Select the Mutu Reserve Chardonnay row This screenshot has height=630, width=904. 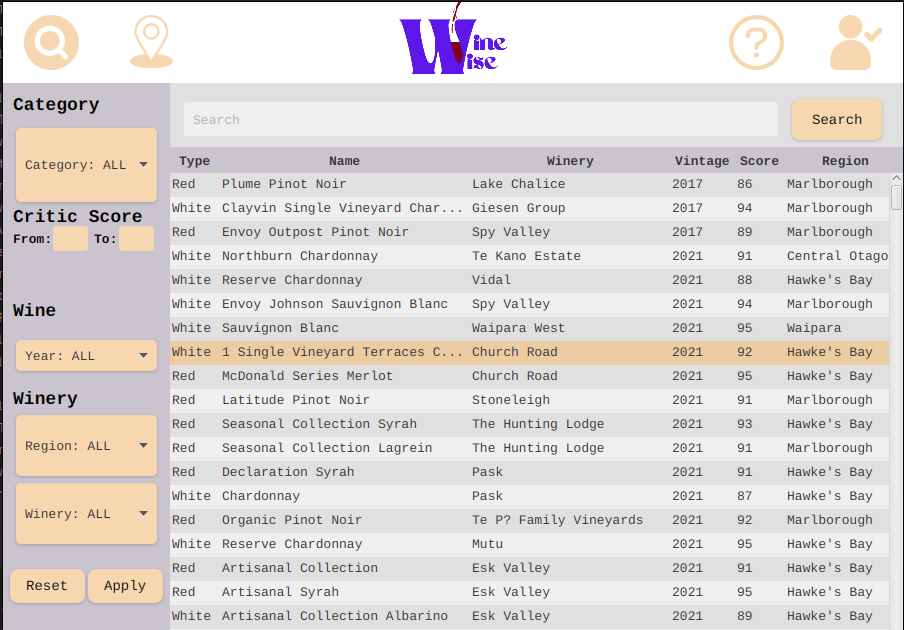529,544
